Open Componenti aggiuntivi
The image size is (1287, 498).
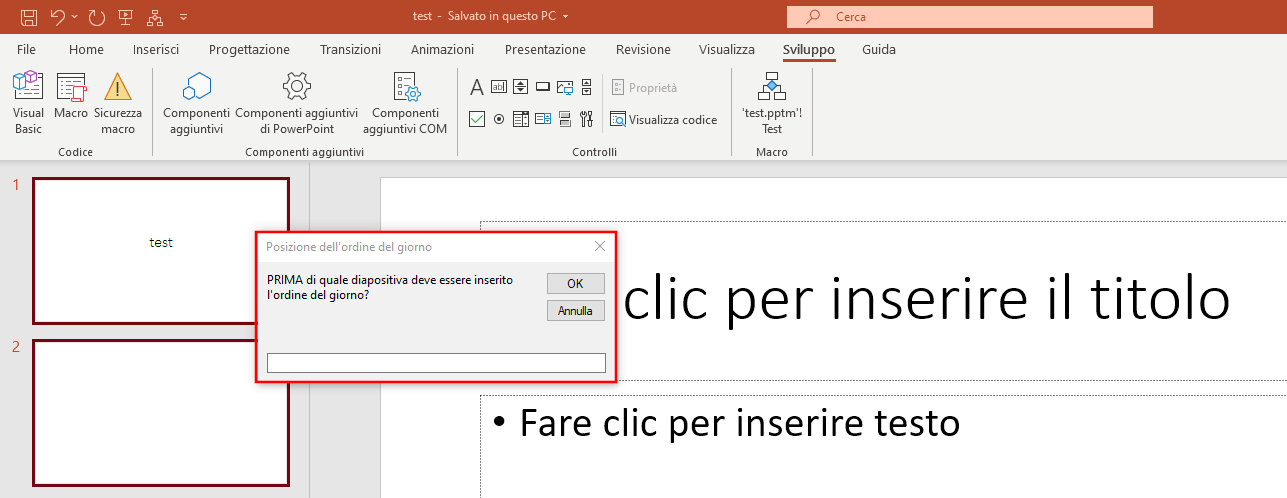point(196,103)
